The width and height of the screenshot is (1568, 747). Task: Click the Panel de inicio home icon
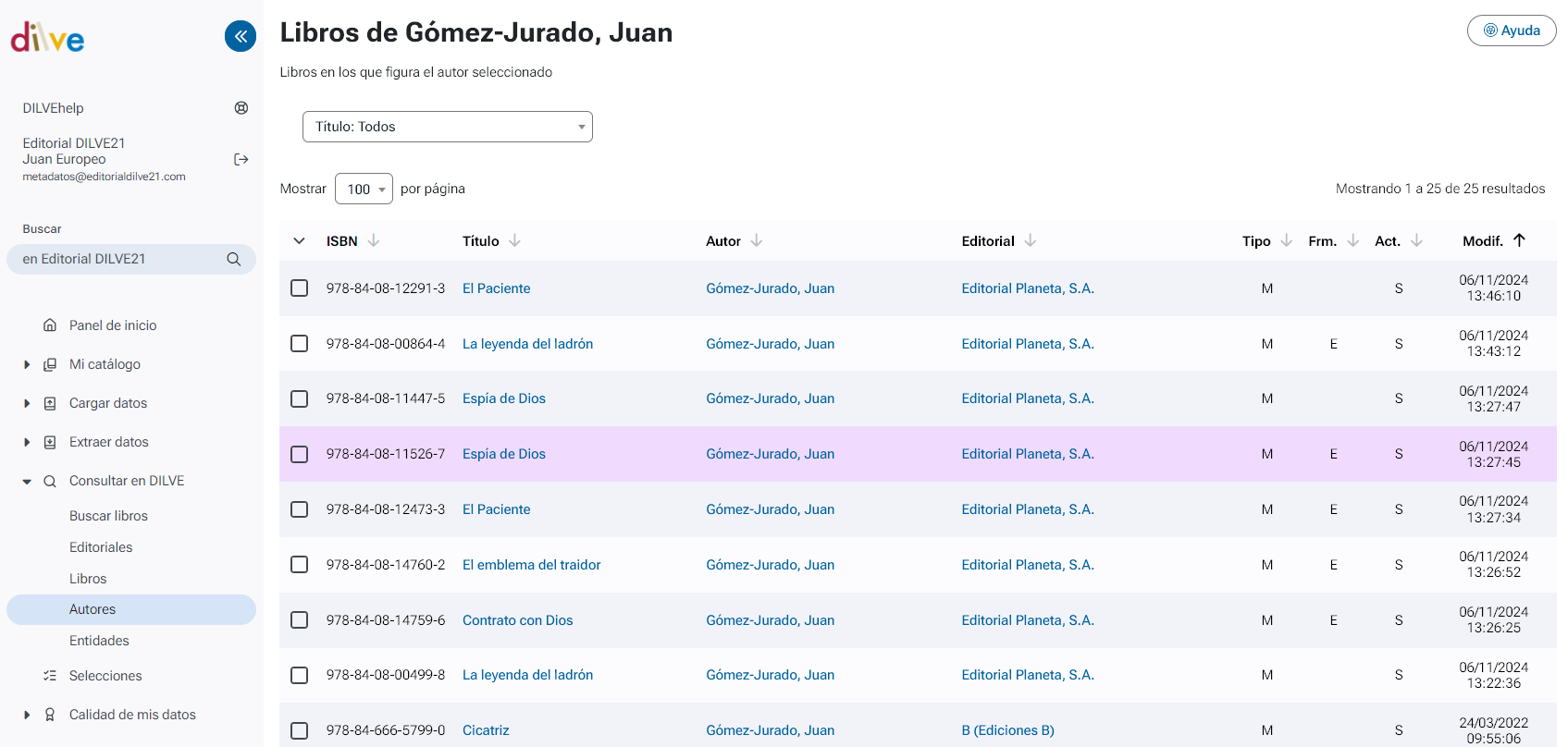pos(50,325)
